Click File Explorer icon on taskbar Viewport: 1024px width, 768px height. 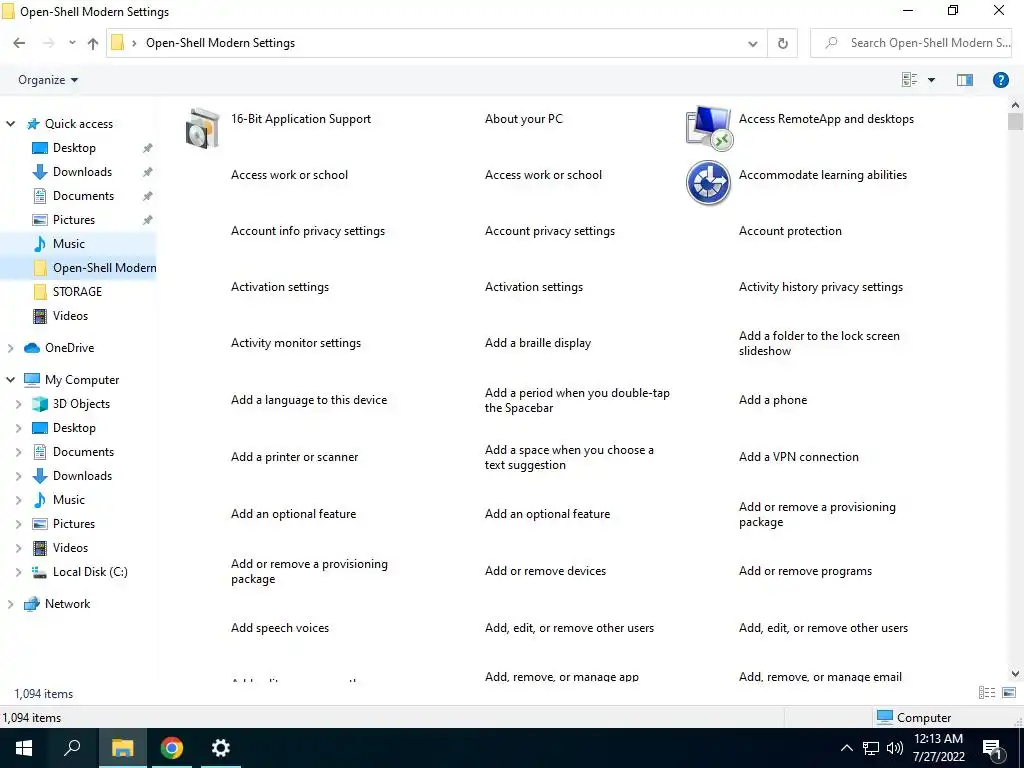click(122, 748)
